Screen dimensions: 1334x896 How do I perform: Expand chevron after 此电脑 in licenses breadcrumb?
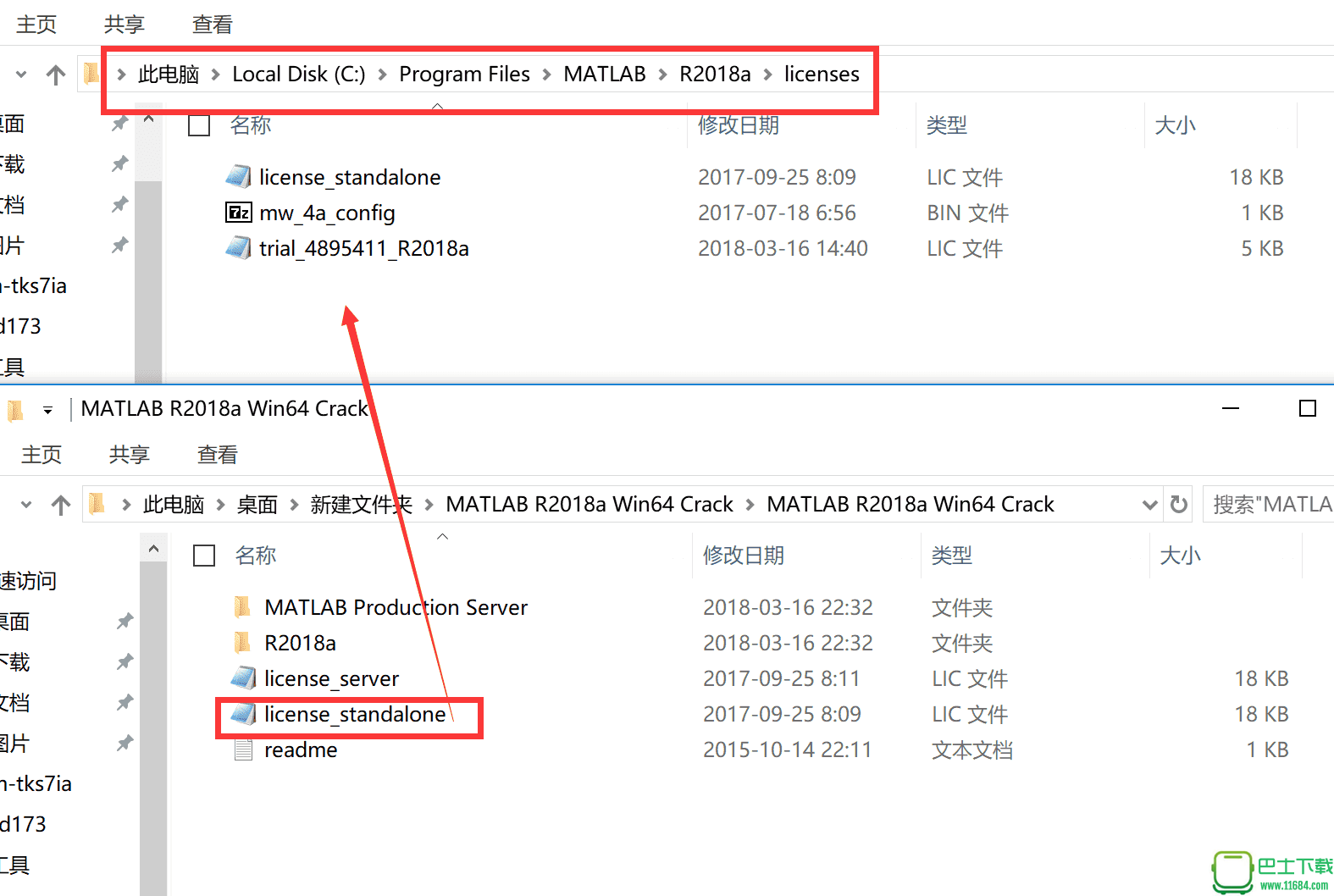215,75
